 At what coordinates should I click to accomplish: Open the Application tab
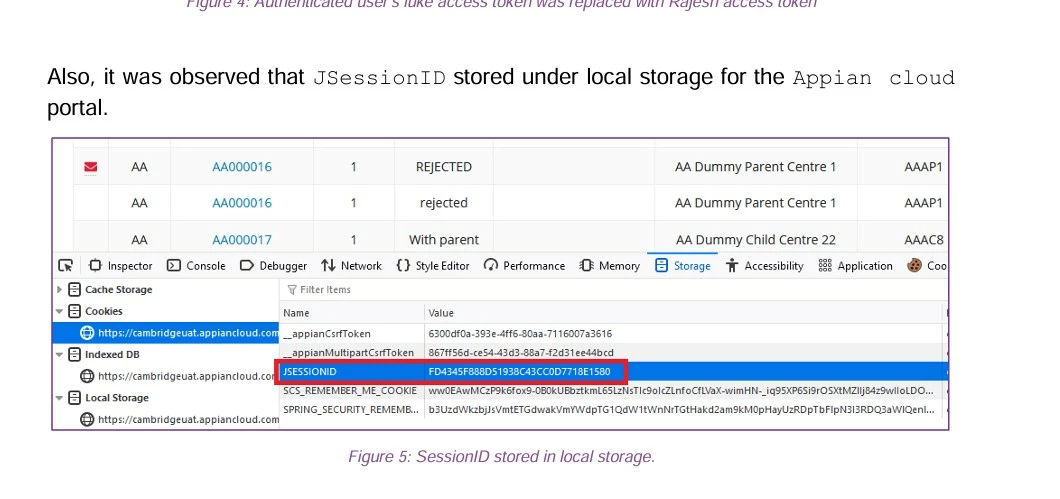(855, 266)
